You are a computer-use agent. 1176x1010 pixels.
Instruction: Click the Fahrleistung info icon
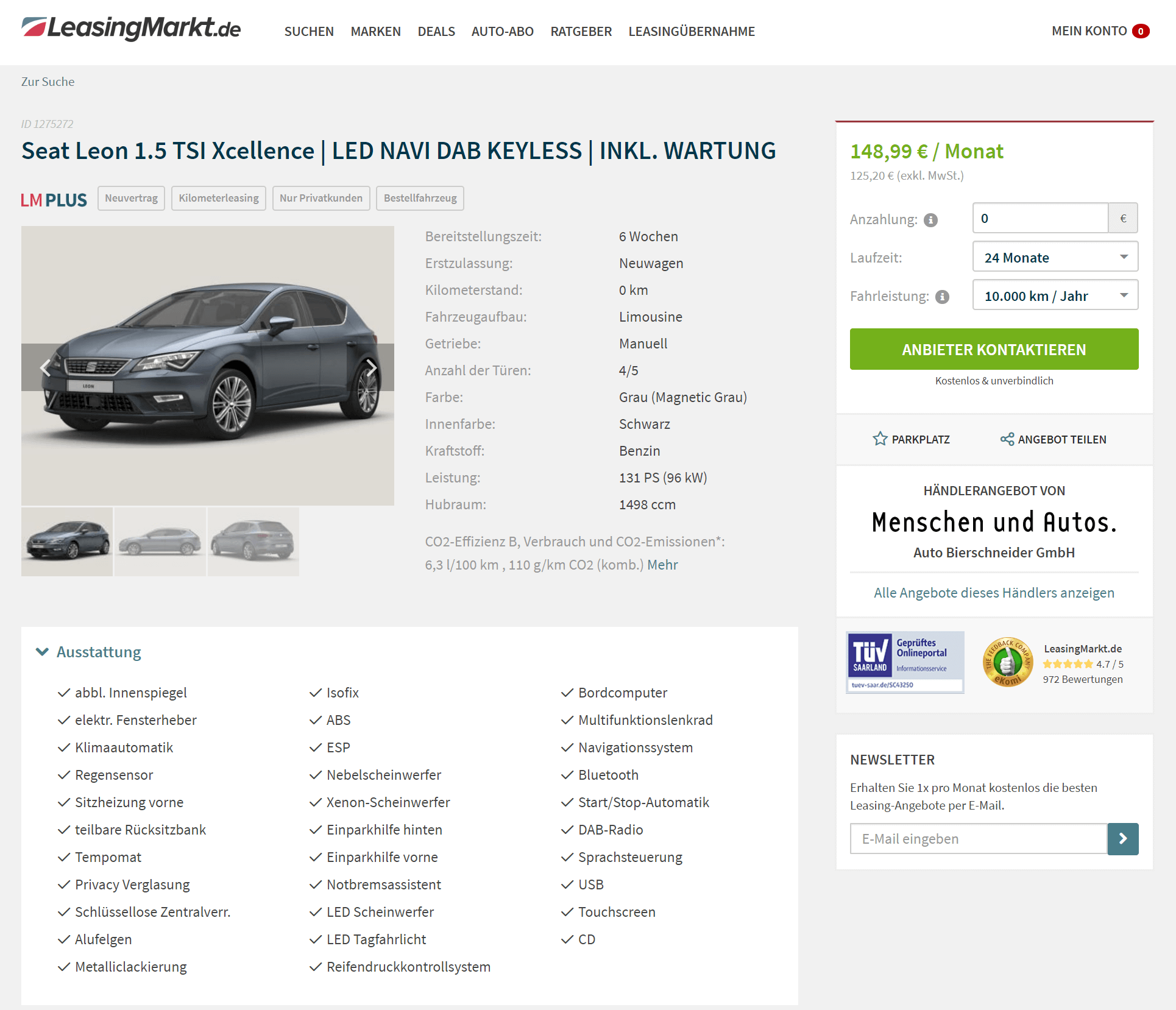click(943, 297)
